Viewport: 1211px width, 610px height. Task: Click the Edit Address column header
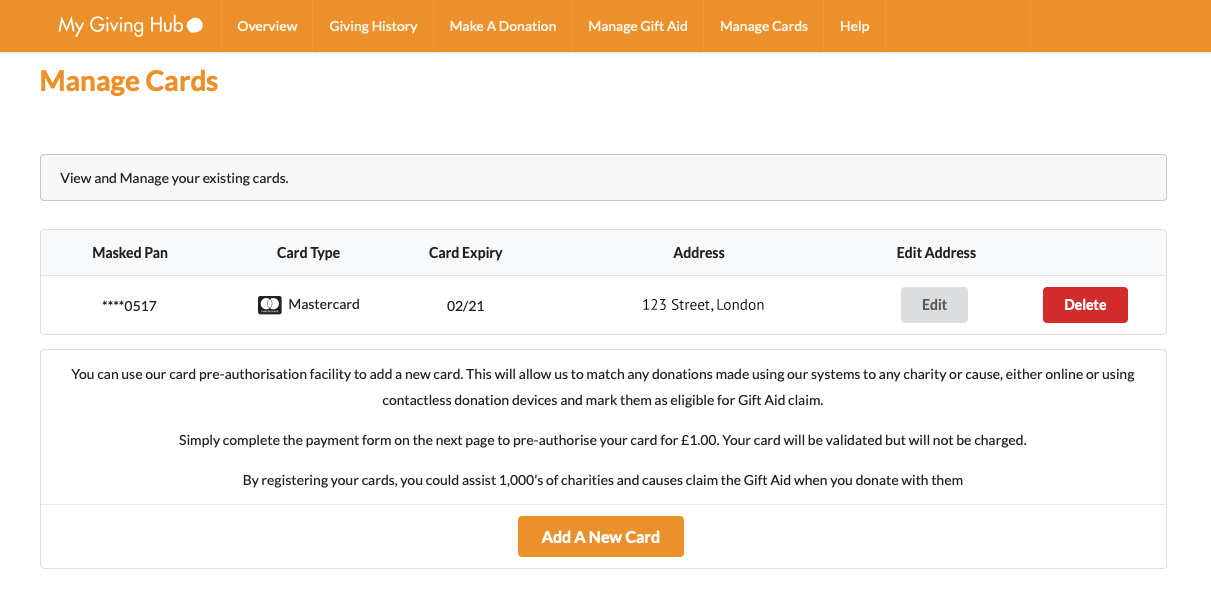tap(936, 253)
